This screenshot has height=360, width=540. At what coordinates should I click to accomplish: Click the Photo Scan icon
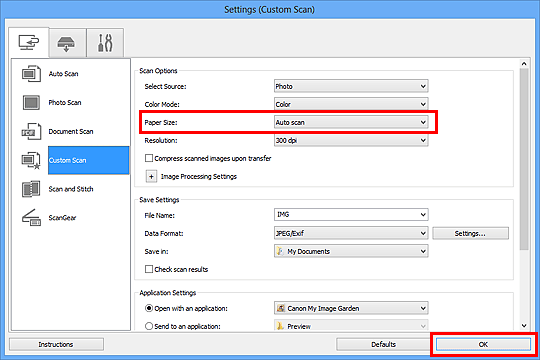31,103
